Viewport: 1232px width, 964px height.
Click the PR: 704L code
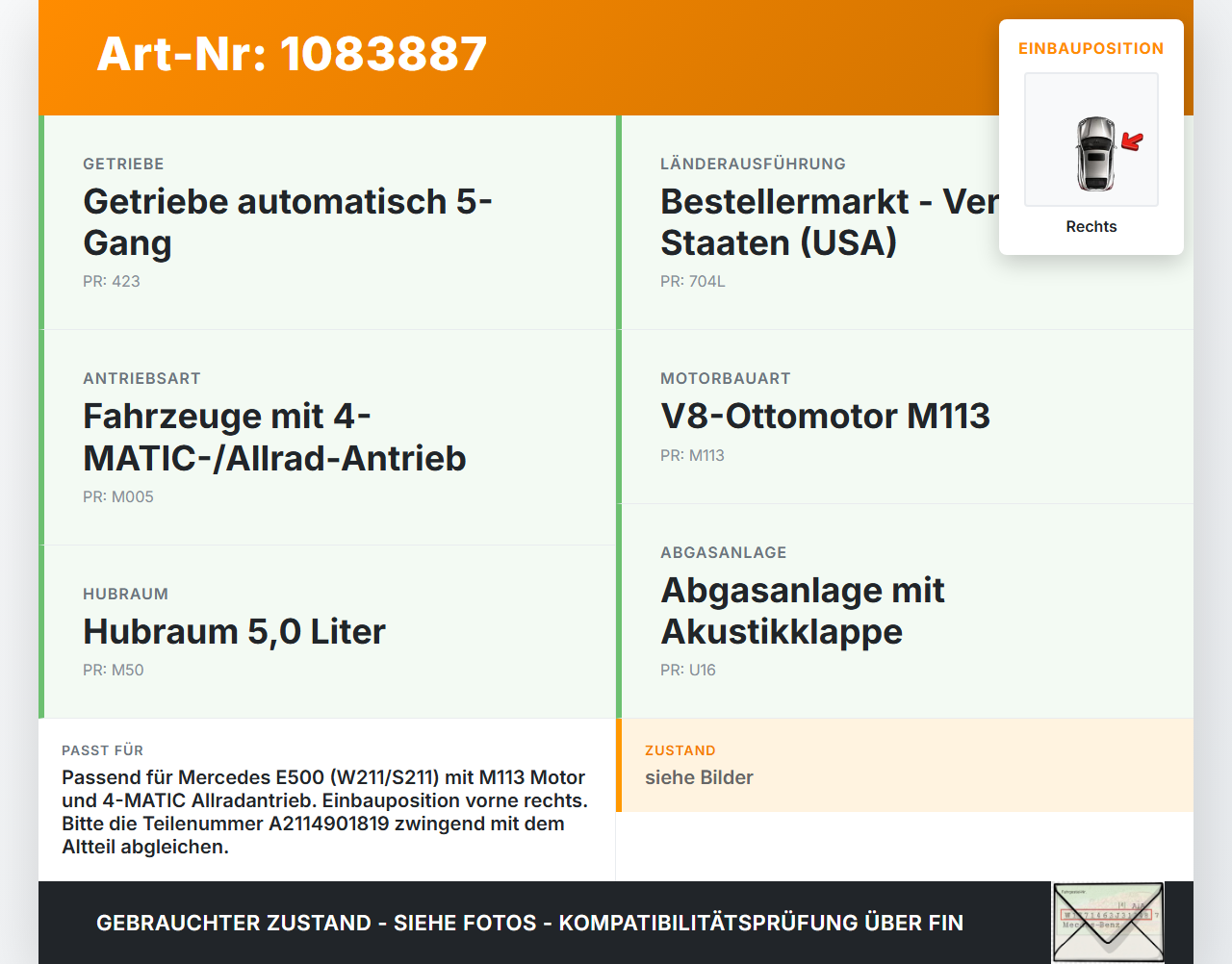tap(693, 281)
